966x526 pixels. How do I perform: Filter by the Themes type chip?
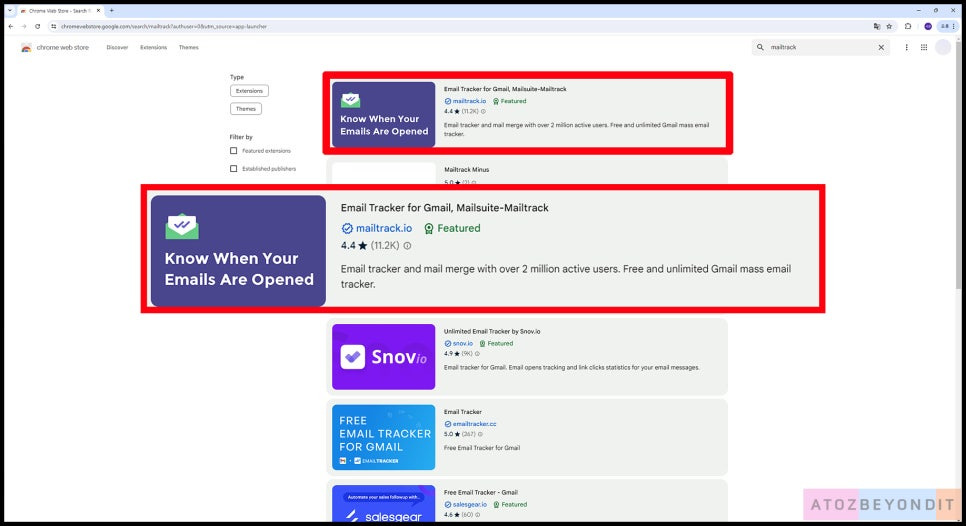[246, 109]
